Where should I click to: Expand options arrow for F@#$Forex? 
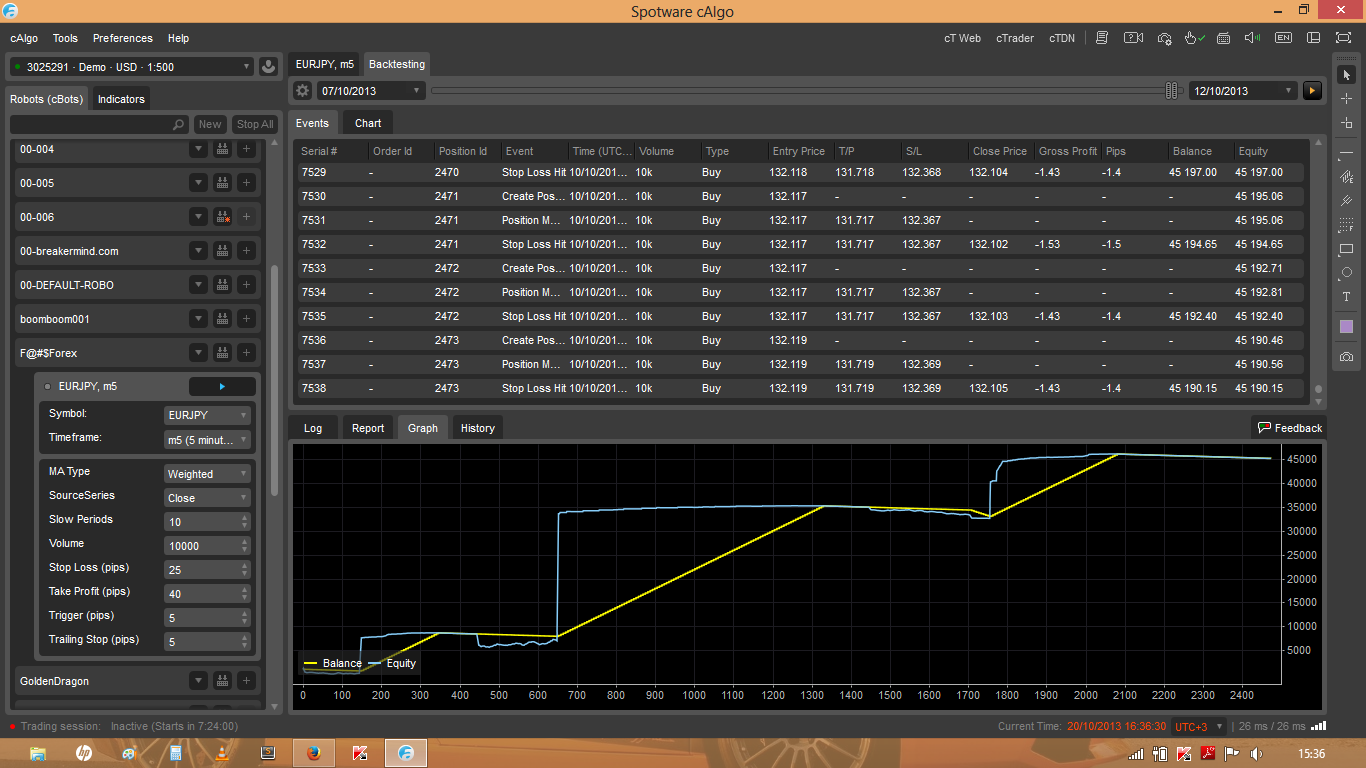[198, 354]
